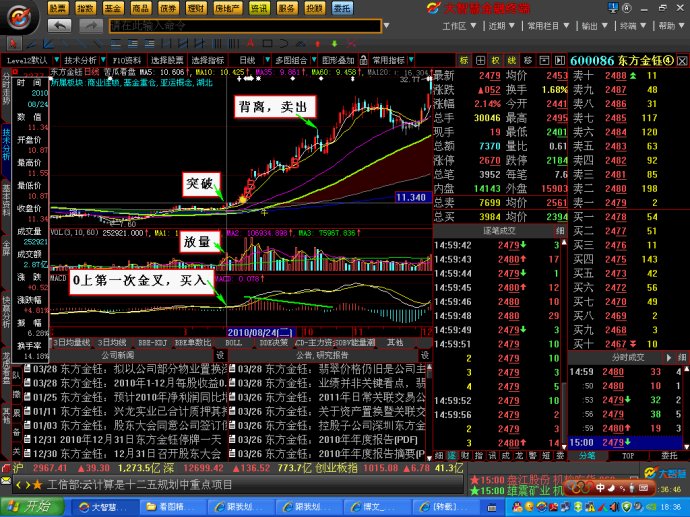Close the 600086 东方金钰 quote panel
690x517 pixels.
682,61
